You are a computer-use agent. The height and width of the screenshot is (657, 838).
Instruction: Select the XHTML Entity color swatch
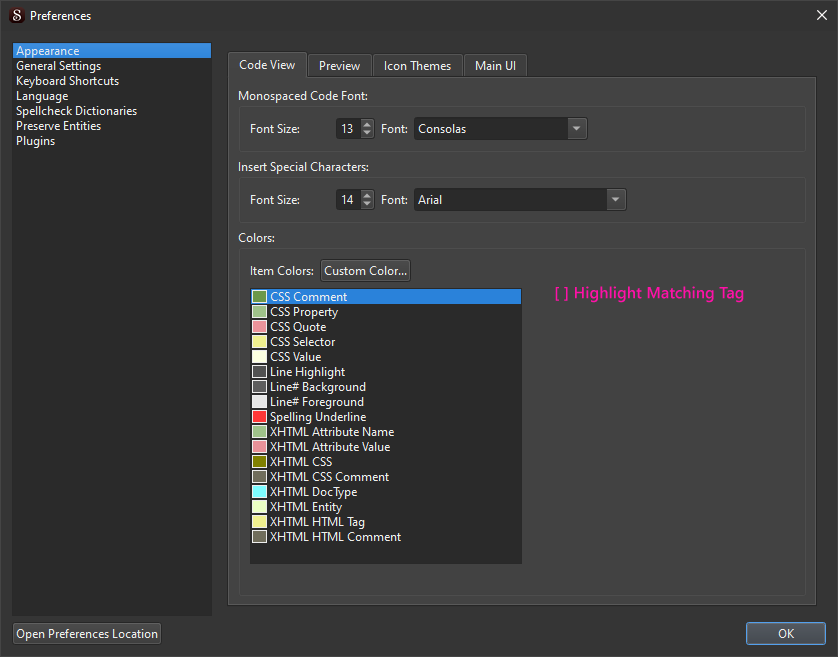[259, 507]
